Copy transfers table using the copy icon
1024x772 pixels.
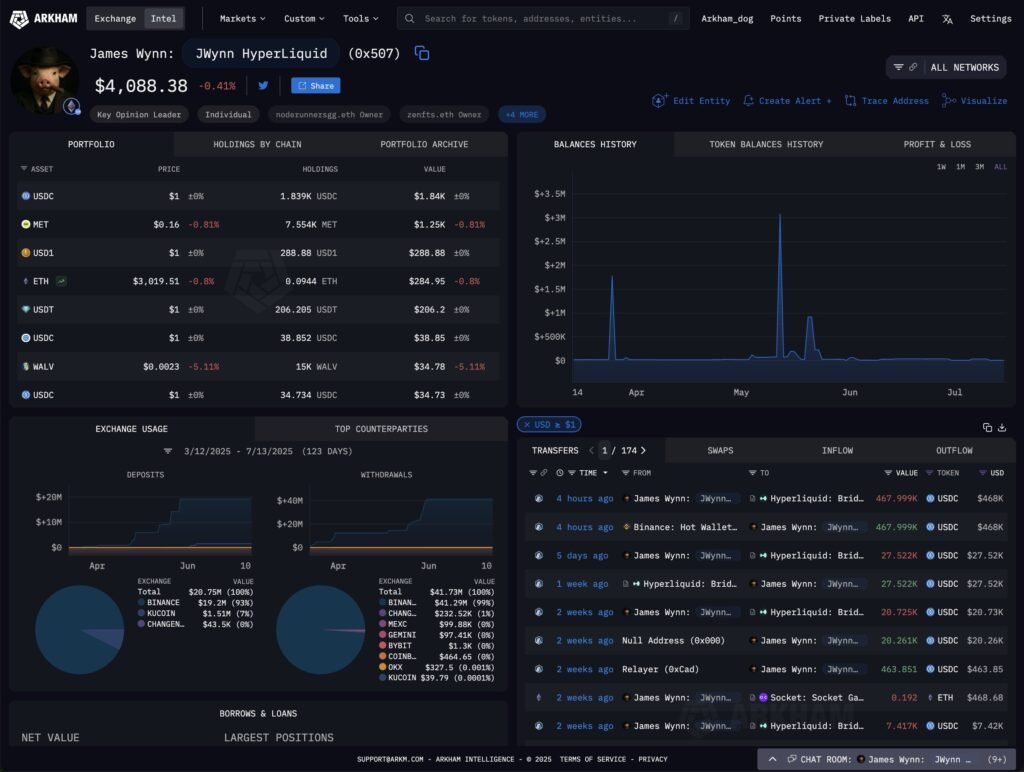click(987, 427)
